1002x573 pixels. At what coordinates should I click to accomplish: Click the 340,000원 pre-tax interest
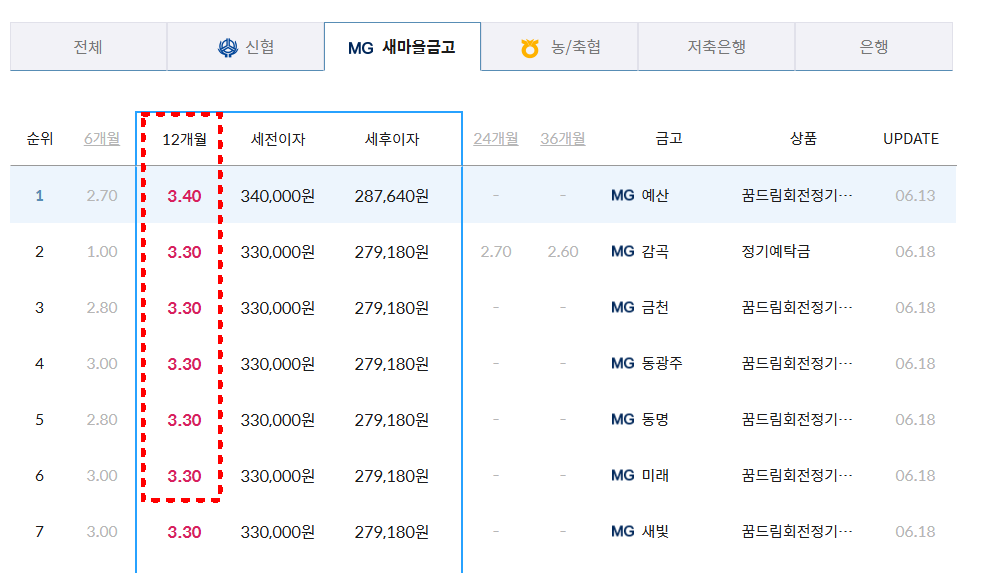click(278, 196)
